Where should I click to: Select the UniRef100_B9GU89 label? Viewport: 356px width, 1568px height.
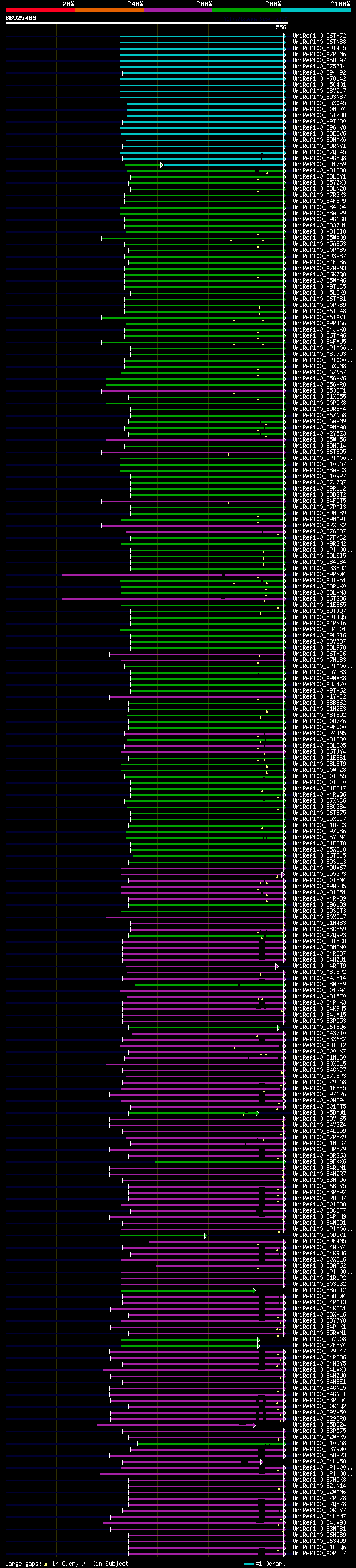319,905
